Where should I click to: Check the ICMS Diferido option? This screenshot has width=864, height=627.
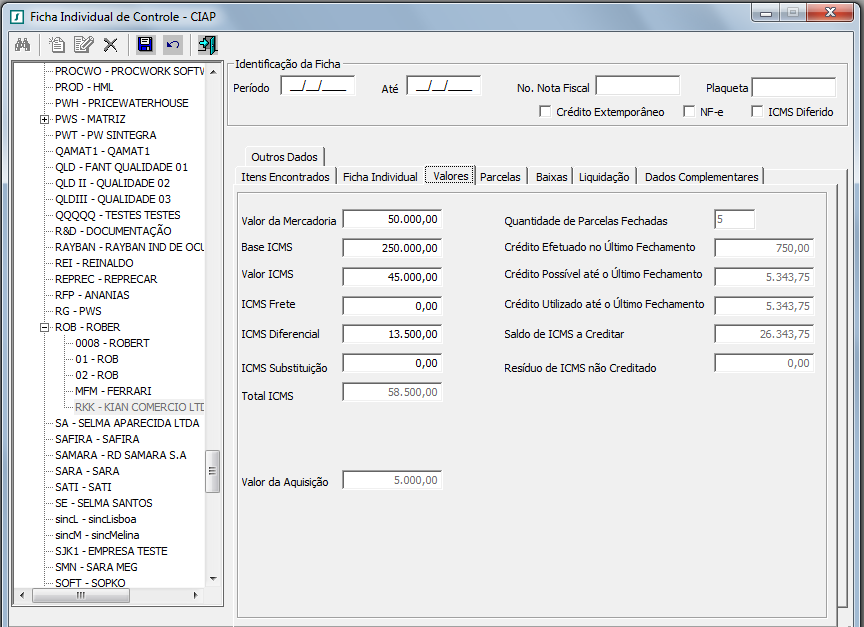(x=757, y=112)
